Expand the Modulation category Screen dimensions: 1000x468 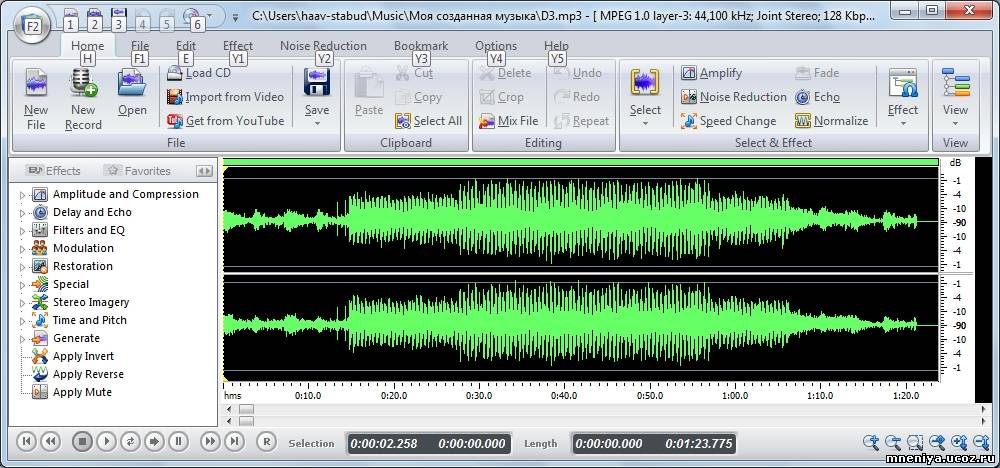[x=22, y=249]
